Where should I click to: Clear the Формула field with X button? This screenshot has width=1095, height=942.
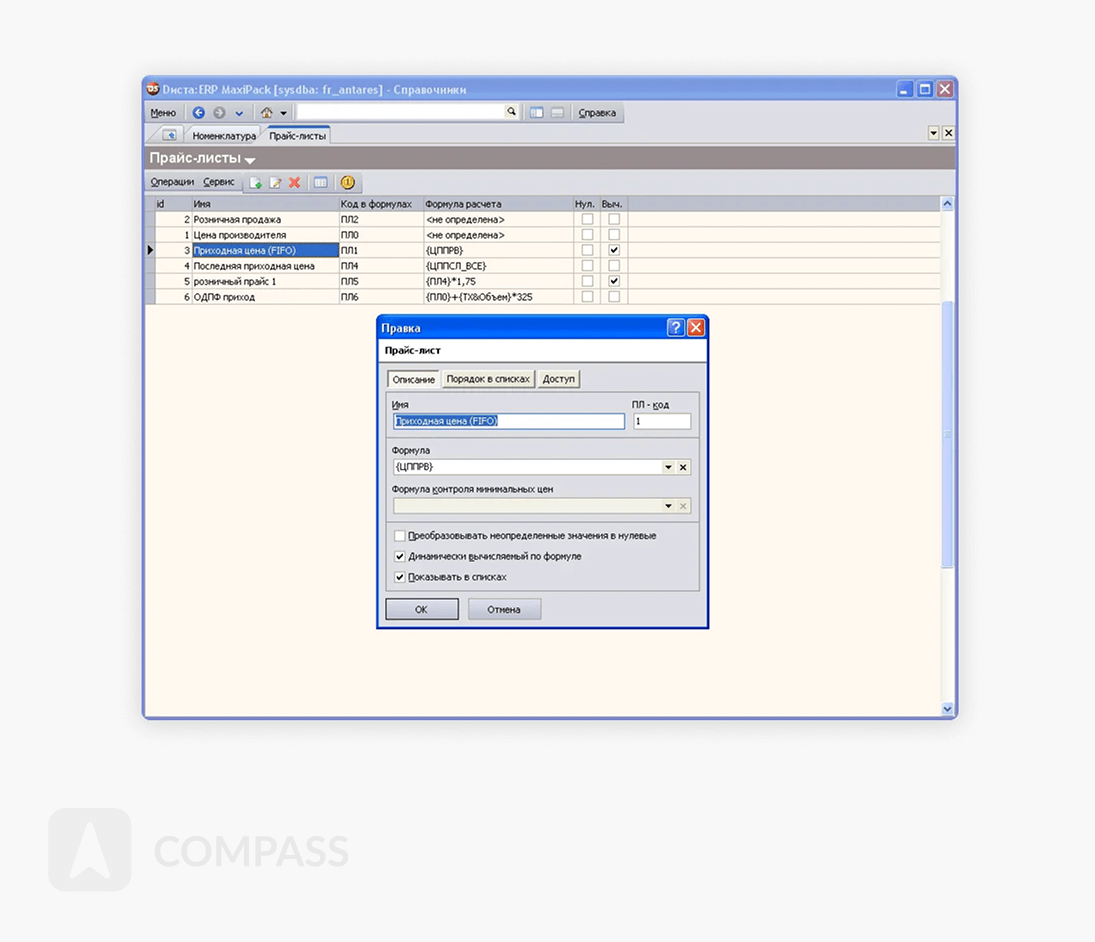[x=683, y=467]
